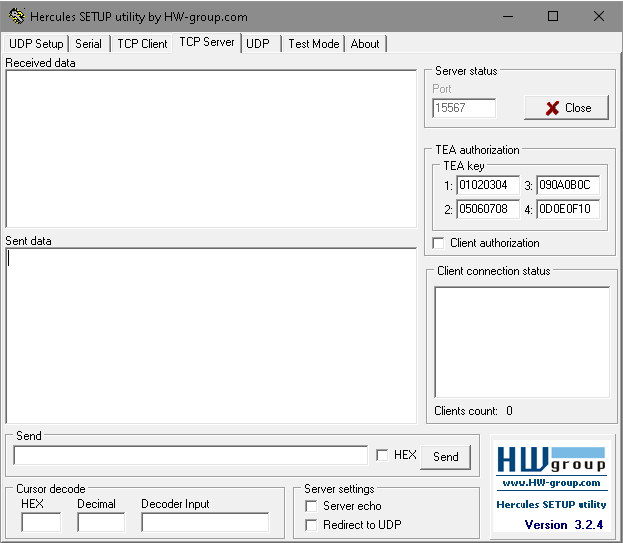The image size is (623, 543).
Task: Click the Decoder Input field
Action: [x=205, y=522]
